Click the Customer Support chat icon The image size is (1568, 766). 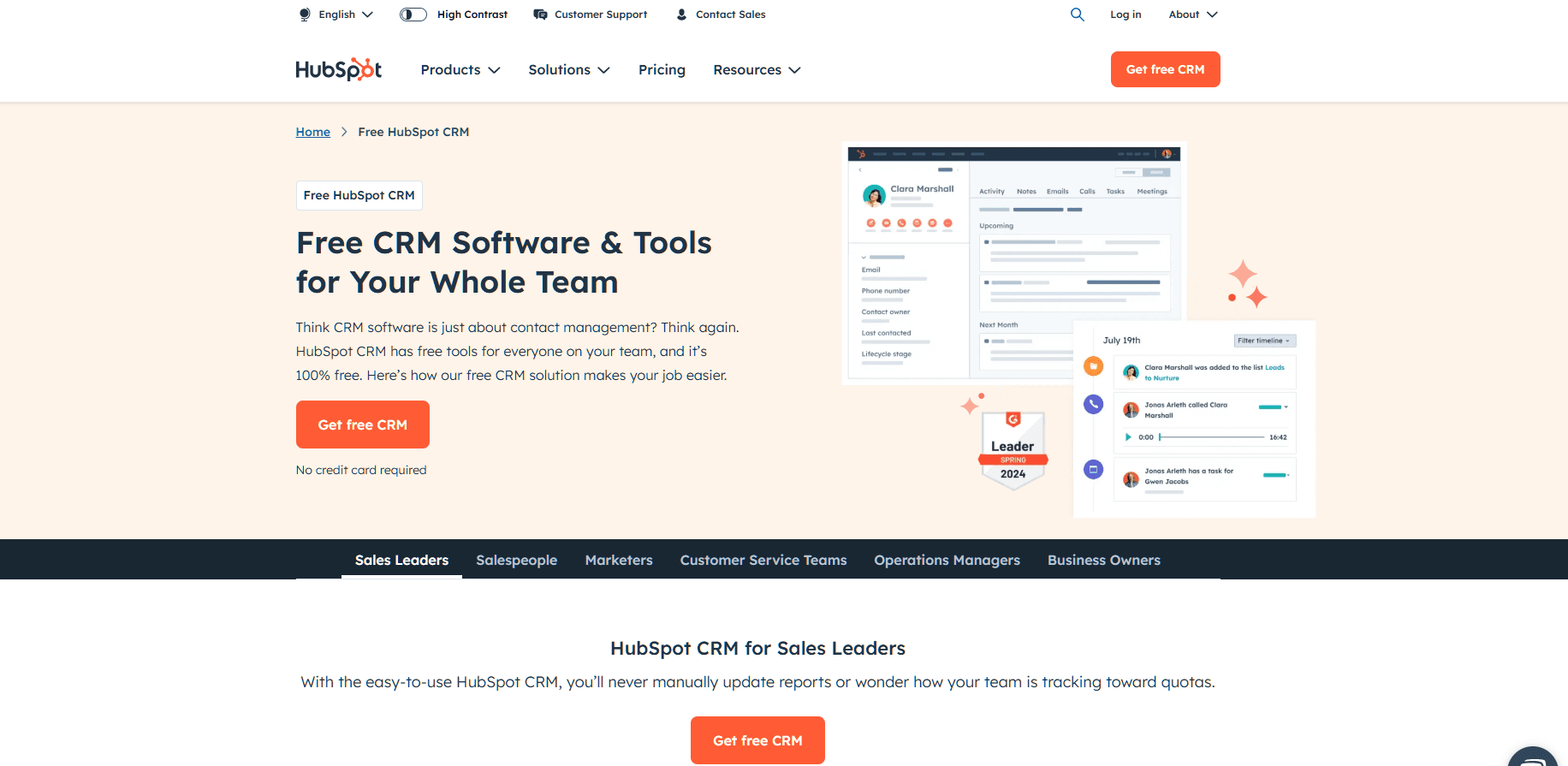540,15
